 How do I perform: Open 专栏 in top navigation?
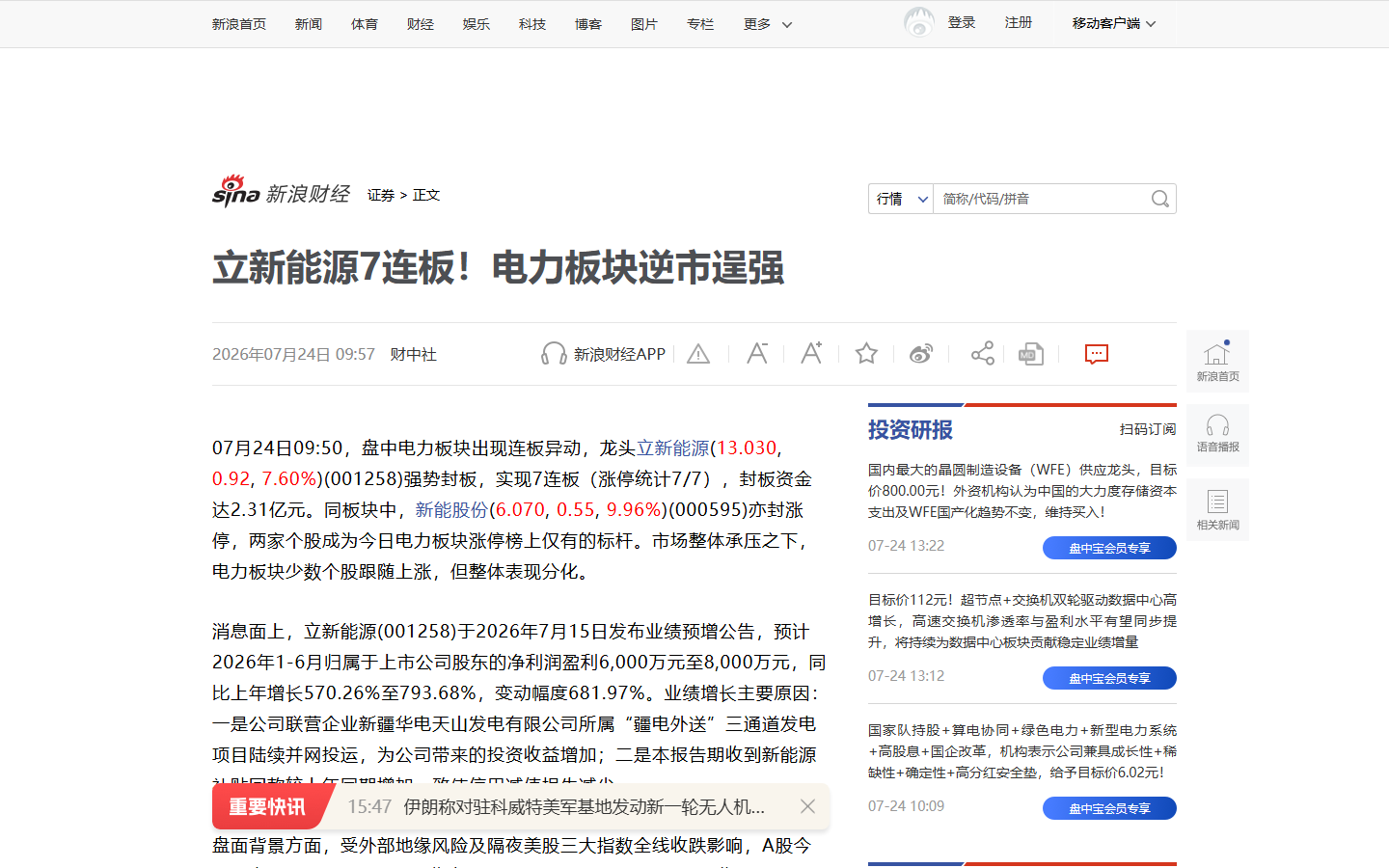[x=700, y=24]
